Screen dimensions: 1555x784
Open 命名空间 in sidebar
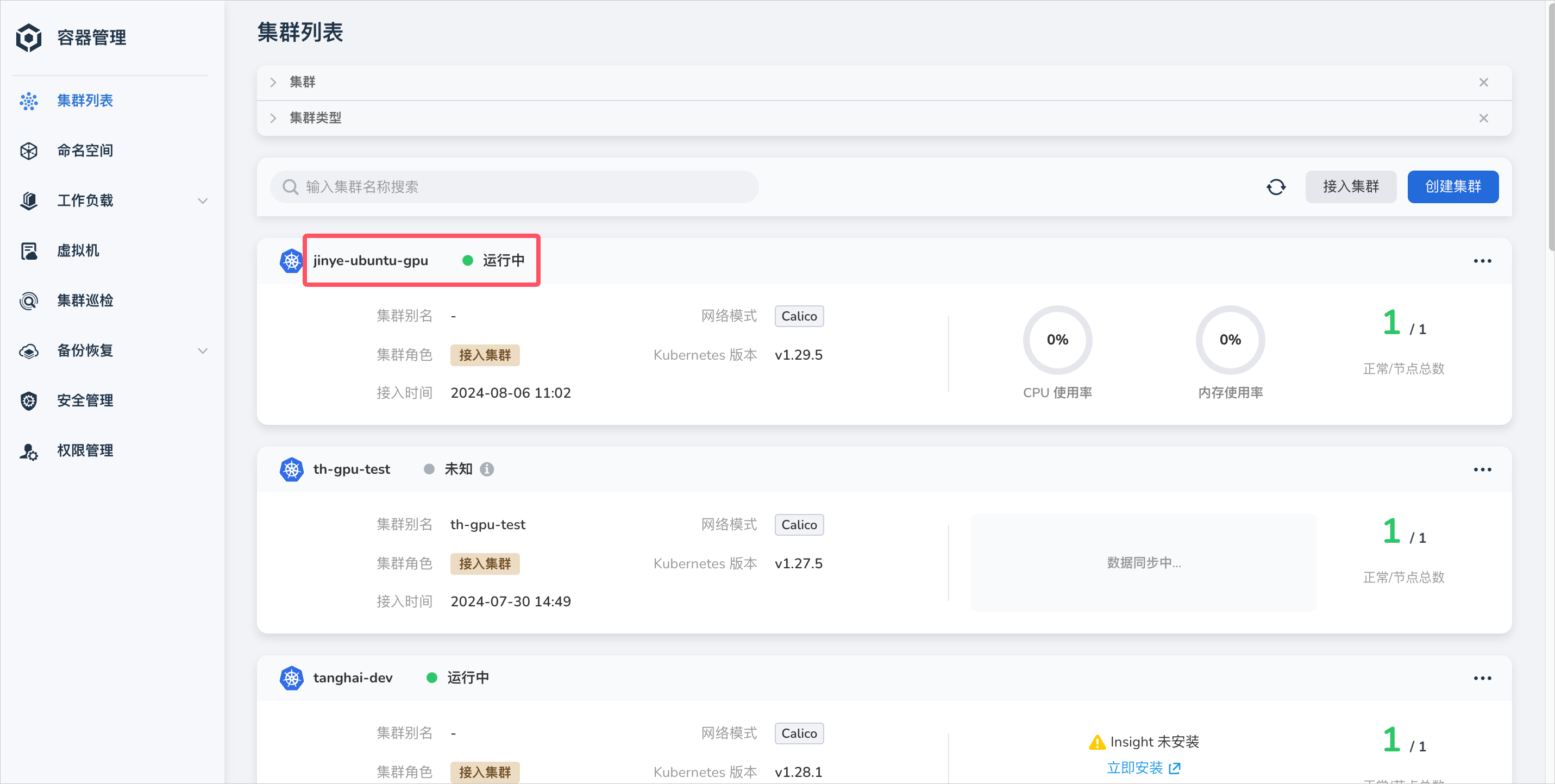tap(85, 150)
